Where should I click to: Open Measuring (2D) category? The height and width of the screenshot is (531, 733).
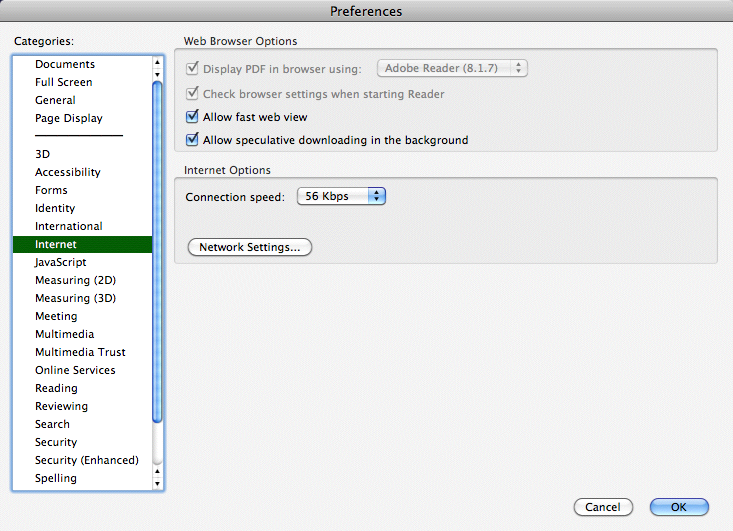click(x=82, y=280)
